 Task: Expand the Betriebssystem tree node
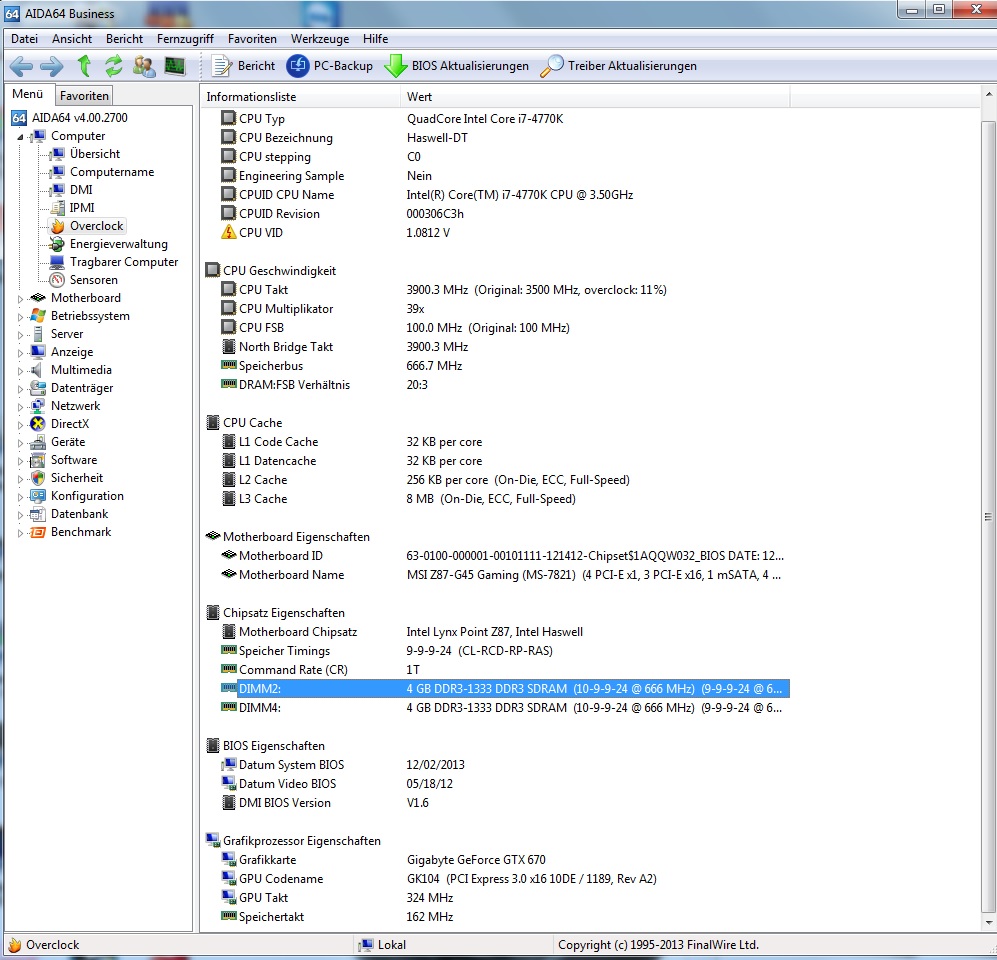20,317
